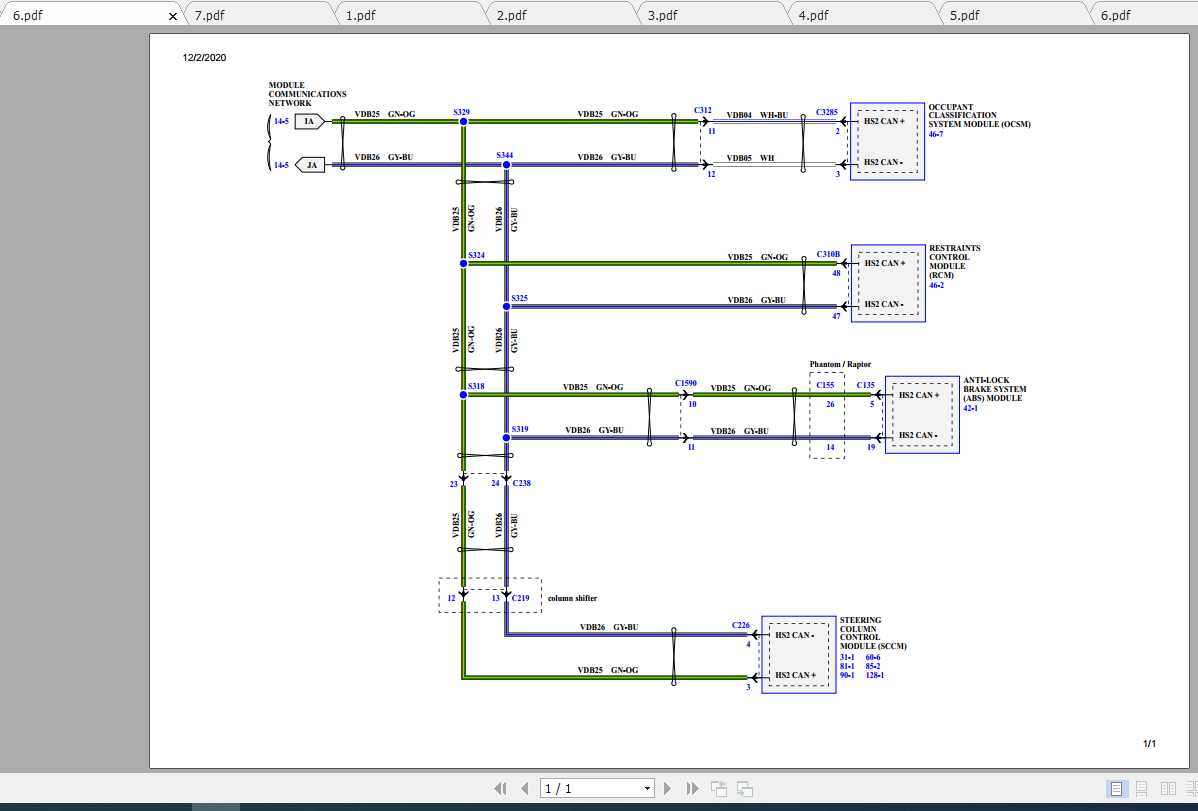Click the previous view icon
The image size is (1198, 811).
[719, 788]
